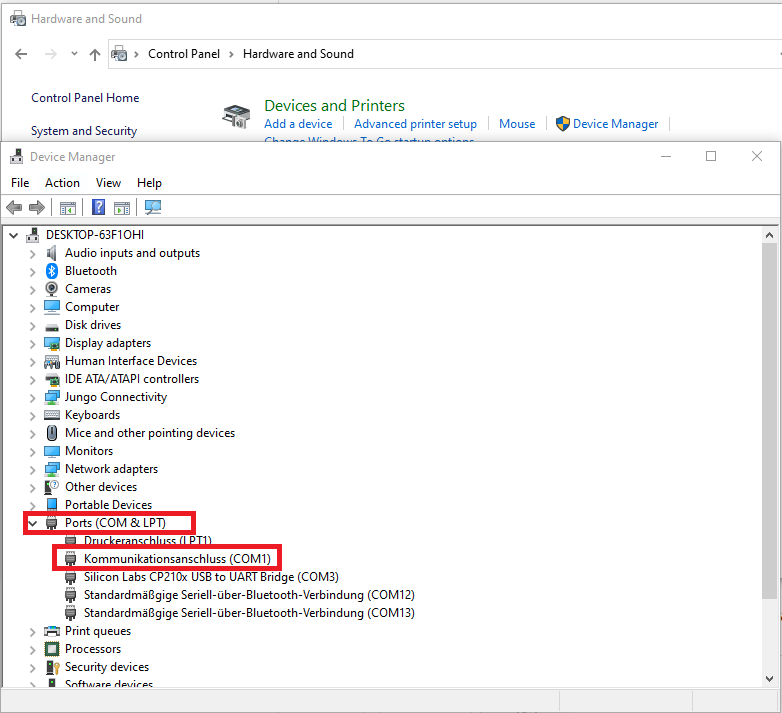Collapse the Ports (COM & LPT) chevron
The width and height of the screenshot is (782, 713).
click(x=33, y=523)
